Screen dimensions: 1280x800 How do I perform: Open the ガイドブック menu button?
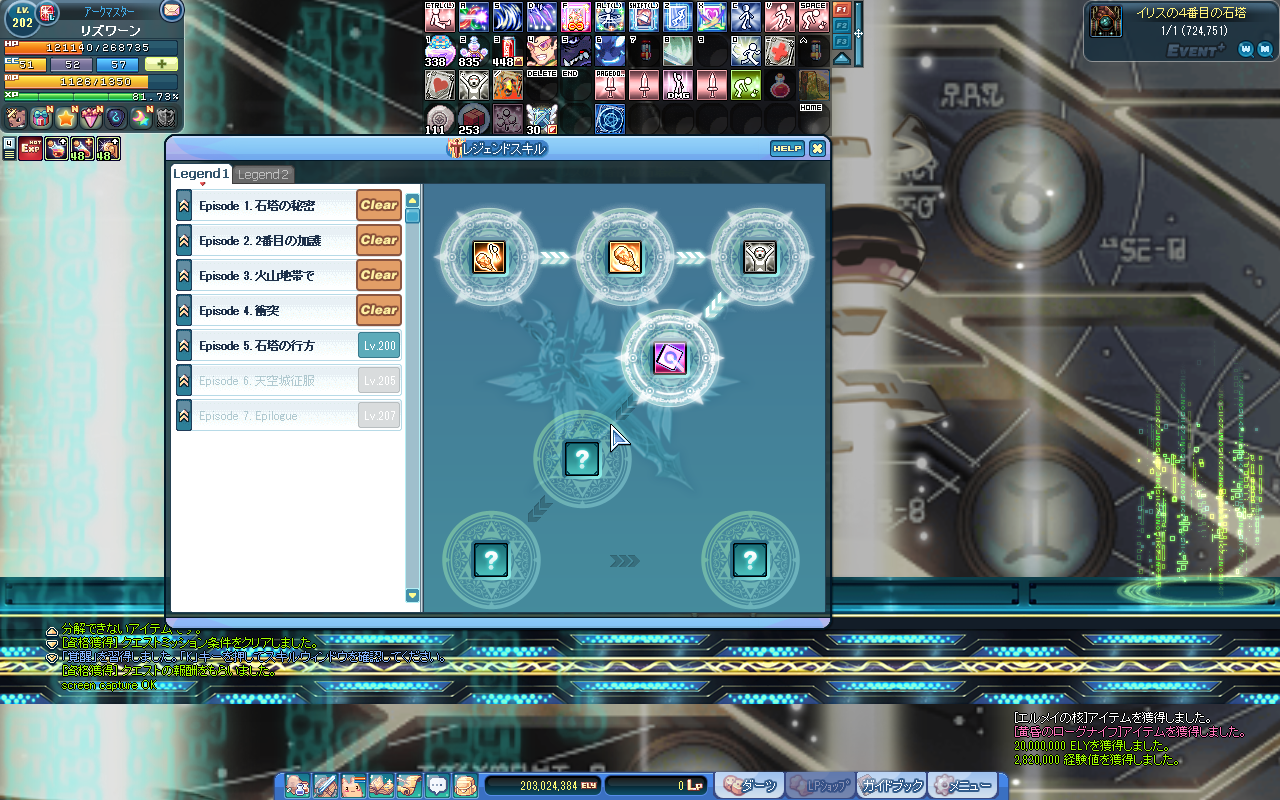891,785
